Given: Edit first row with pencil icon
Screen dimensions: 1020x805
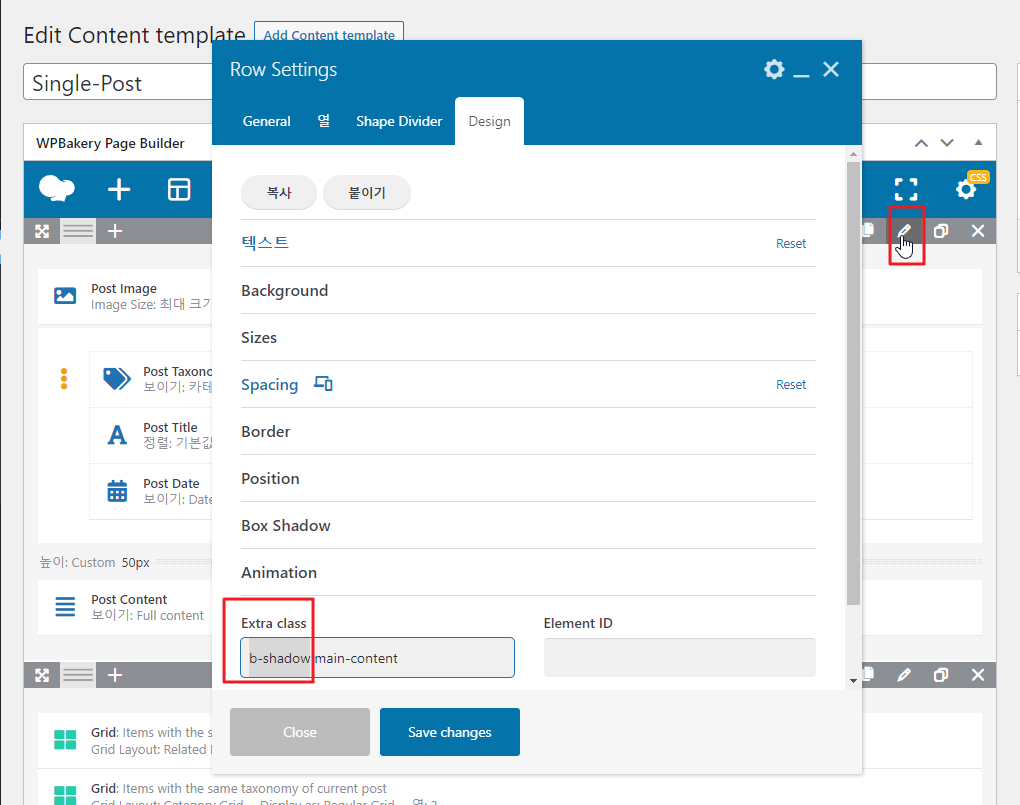Looking at the screenshot, I should (904, 231).
